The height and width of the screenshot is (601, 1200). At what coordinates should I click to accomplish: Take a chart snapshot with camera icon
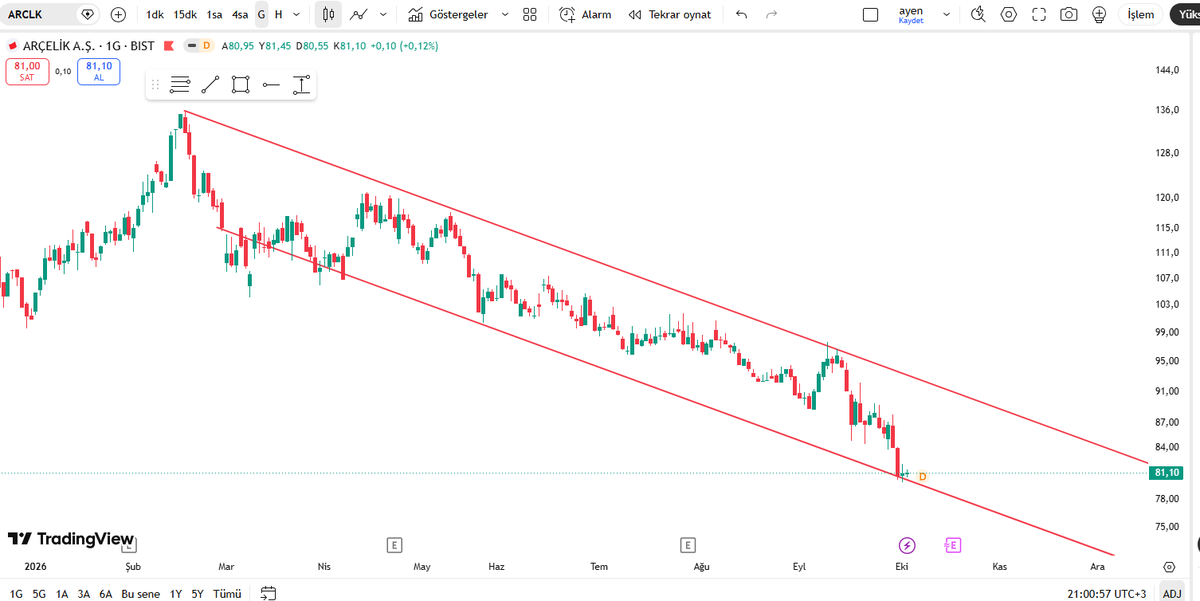[x=1069, y=15]
